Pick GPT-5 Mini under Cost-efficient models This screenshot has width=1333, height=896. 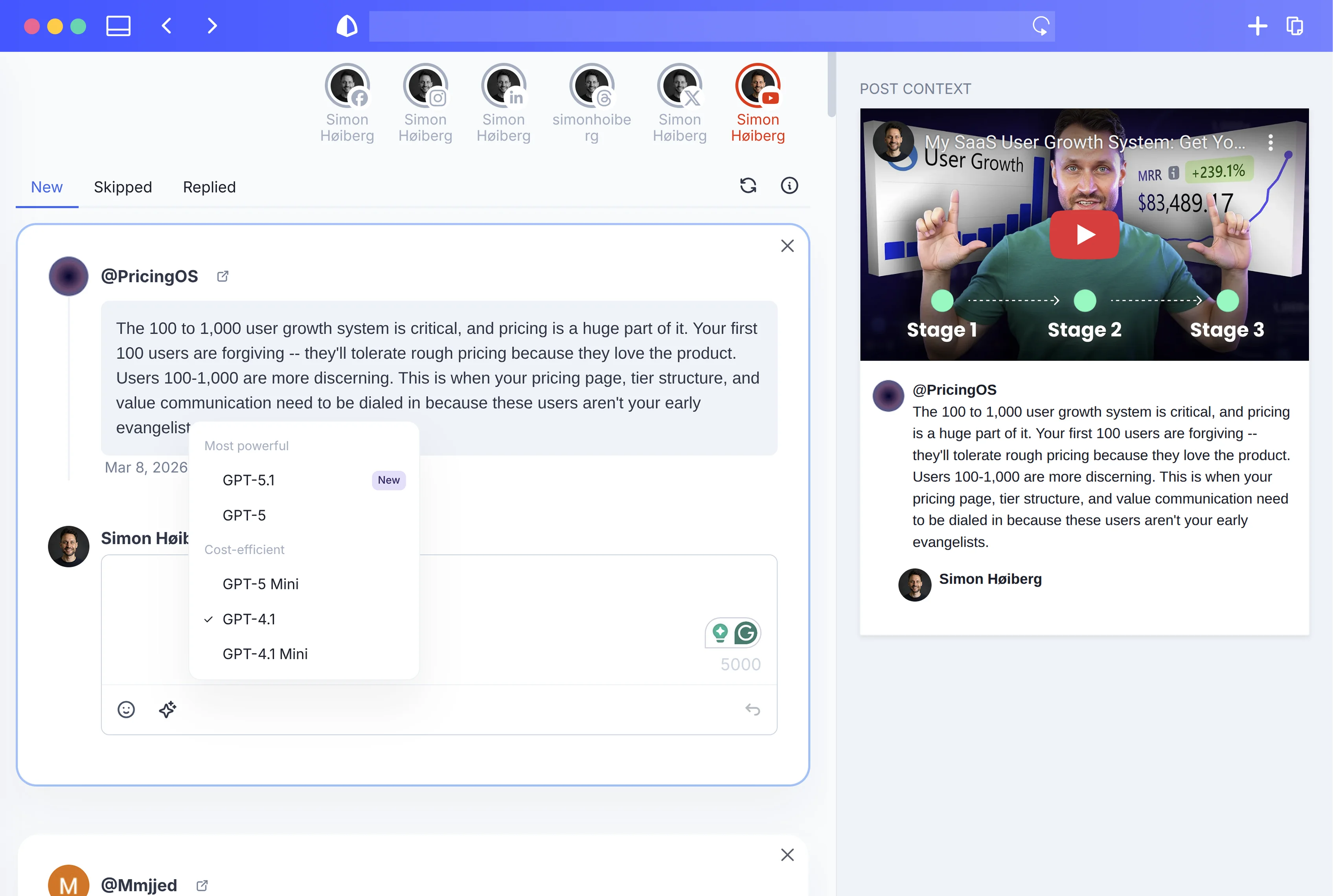pos(261,584)
